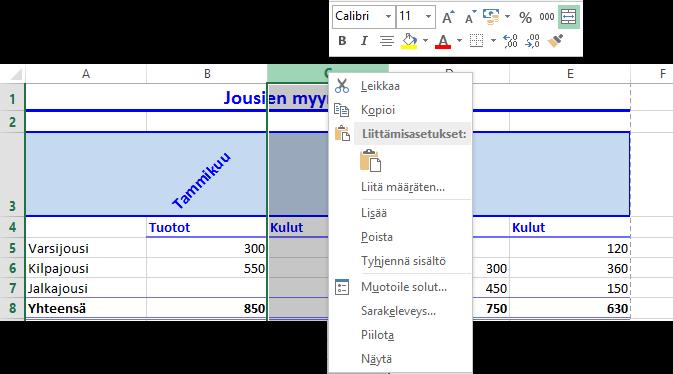
Task: Choose Piilota to hide column
Action: coord(400,335)
